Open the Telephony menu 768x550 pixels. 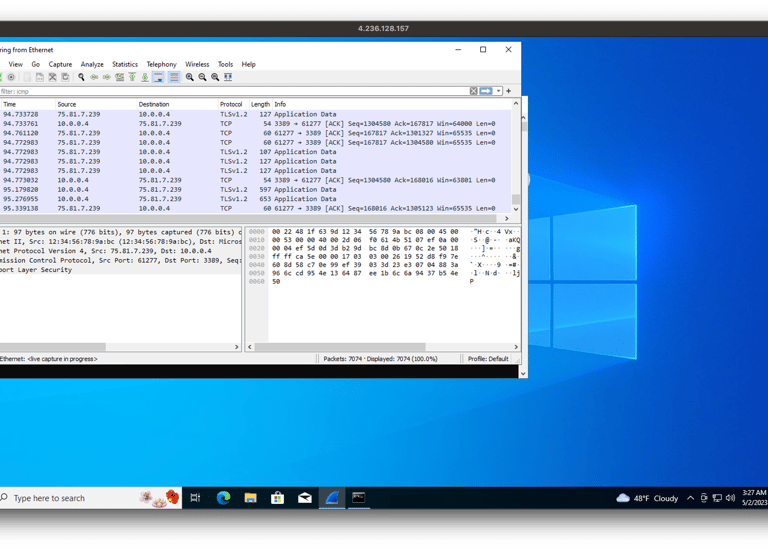coord(161,64)
